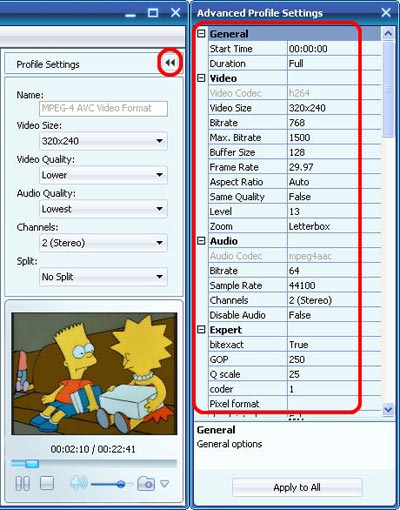The image size is (400, 510).
Task: Select the Sample Rate value 44100
Action: (334, 285)
